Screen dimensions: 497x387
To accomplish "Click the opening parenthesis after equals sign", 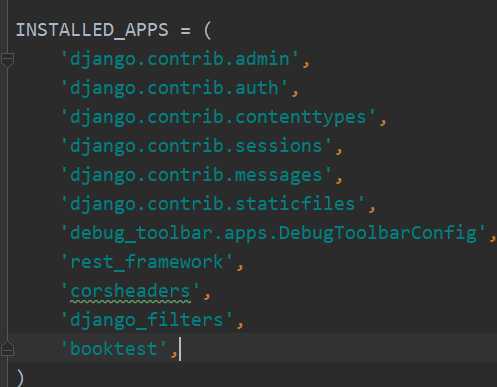I will (x=207, y=30).
